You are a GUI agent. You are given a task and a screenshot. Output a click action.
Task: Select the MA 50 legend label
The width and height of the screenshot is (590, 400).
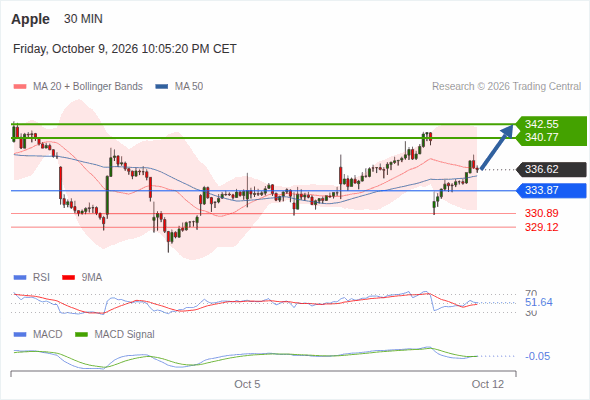189,87
